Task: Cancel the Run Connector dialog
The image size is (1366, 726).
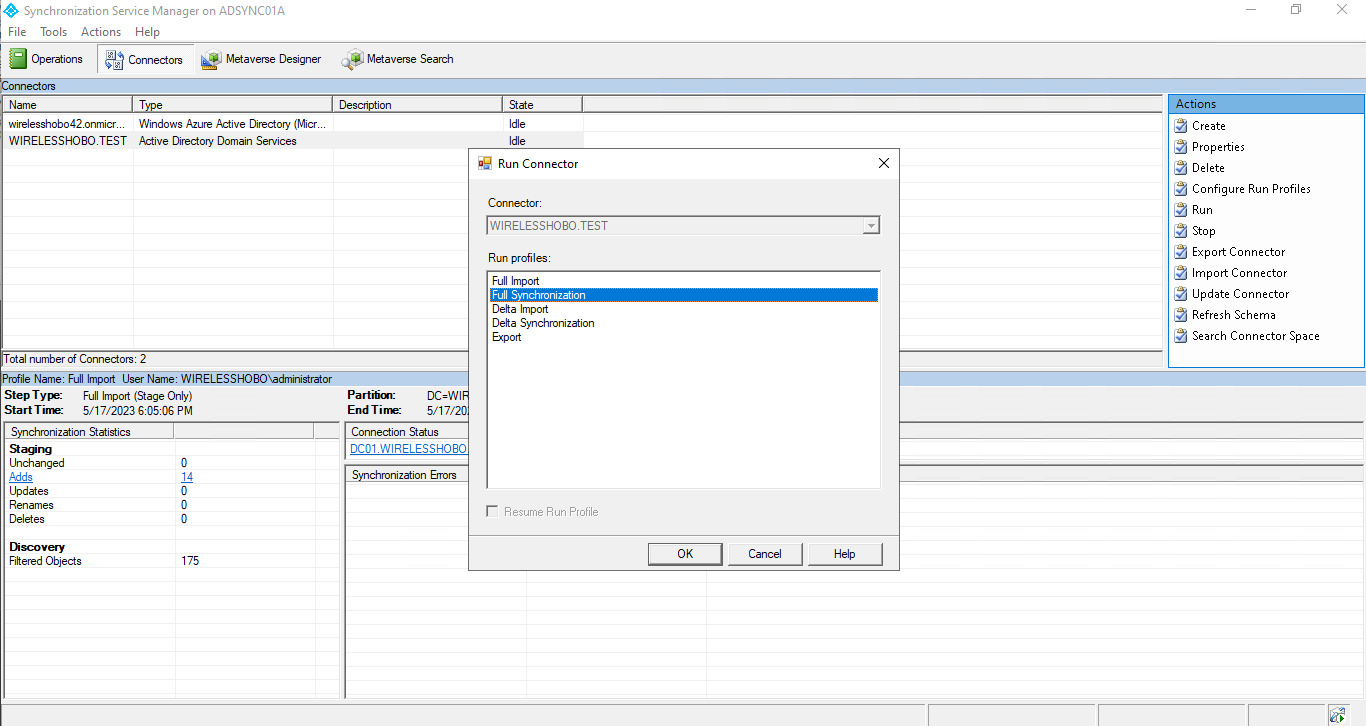Action: point(765,554)
